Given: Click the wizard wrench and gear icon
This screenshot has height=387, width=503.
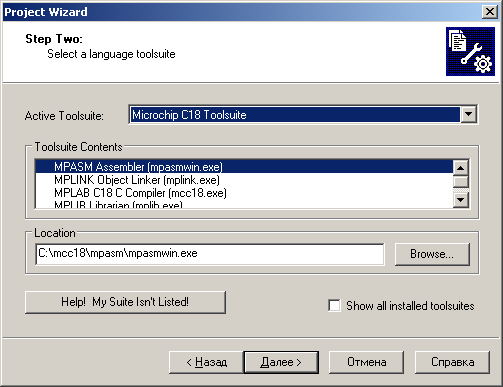Looking at the screenshot, I should 470,51.
